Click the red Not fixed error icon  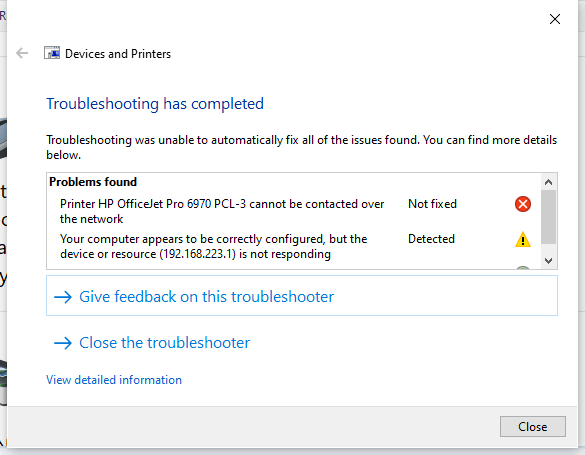pyautogui.click(x=523, y=204)
